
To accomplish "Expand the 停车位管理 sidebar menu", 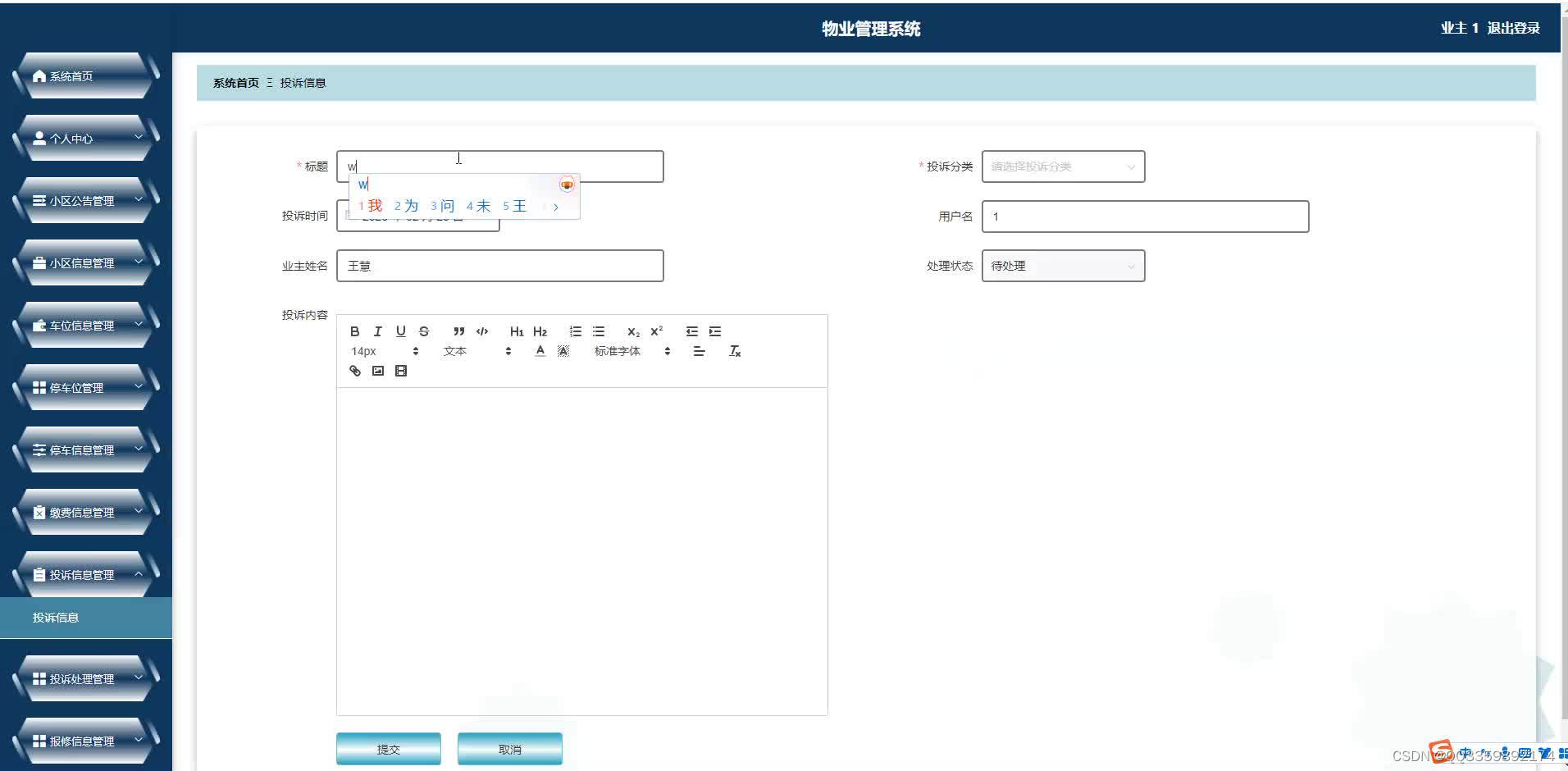I will [86, 387].
